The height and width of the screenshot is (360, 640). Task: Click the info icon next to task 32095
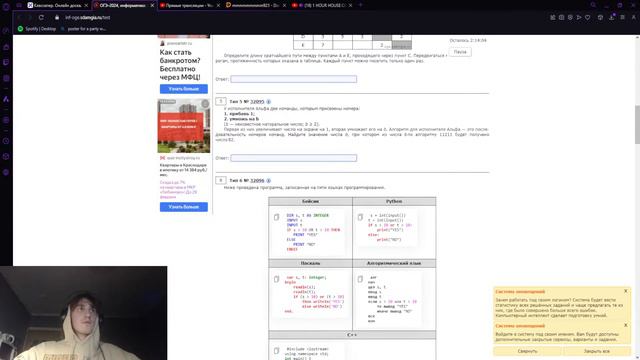269,102
